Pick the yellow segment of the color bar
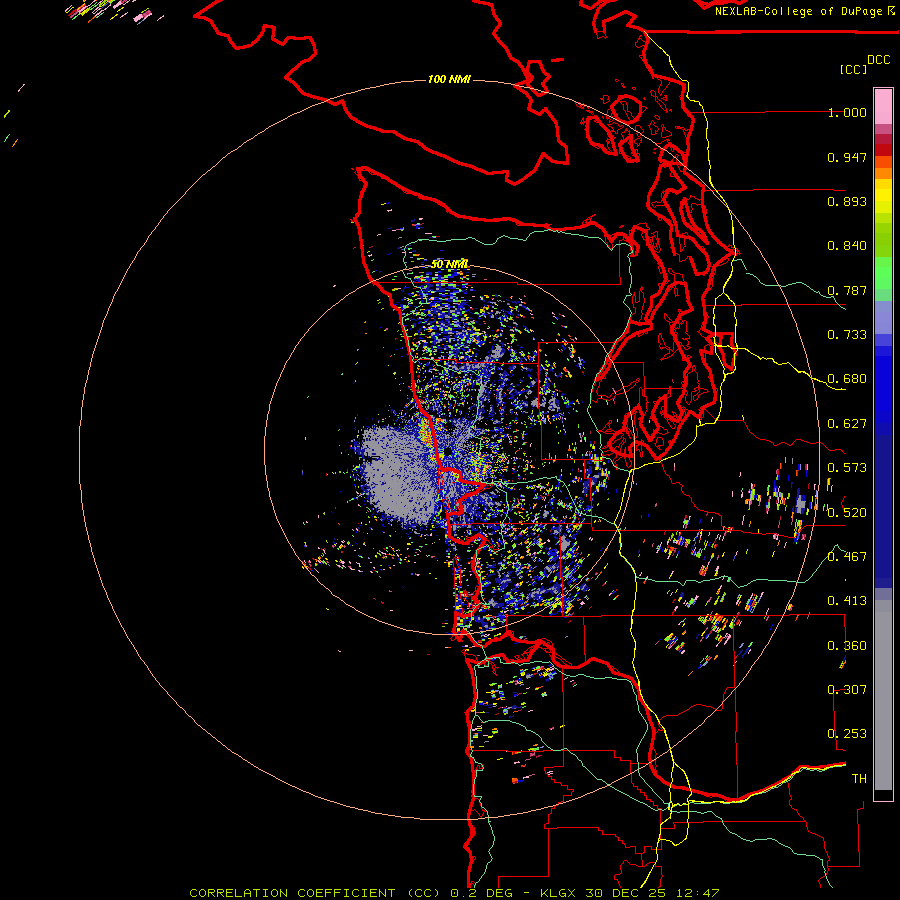The height and width of the screenshot is (900, 900). coord(883,196)
